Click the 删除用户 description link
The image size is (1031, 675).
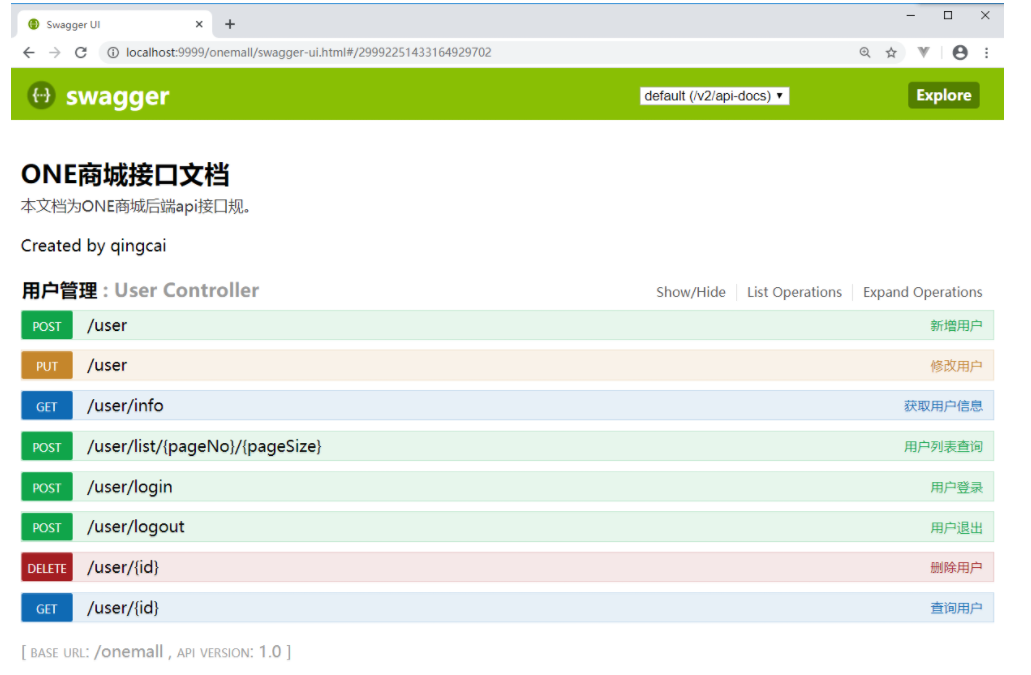point(956,568)
